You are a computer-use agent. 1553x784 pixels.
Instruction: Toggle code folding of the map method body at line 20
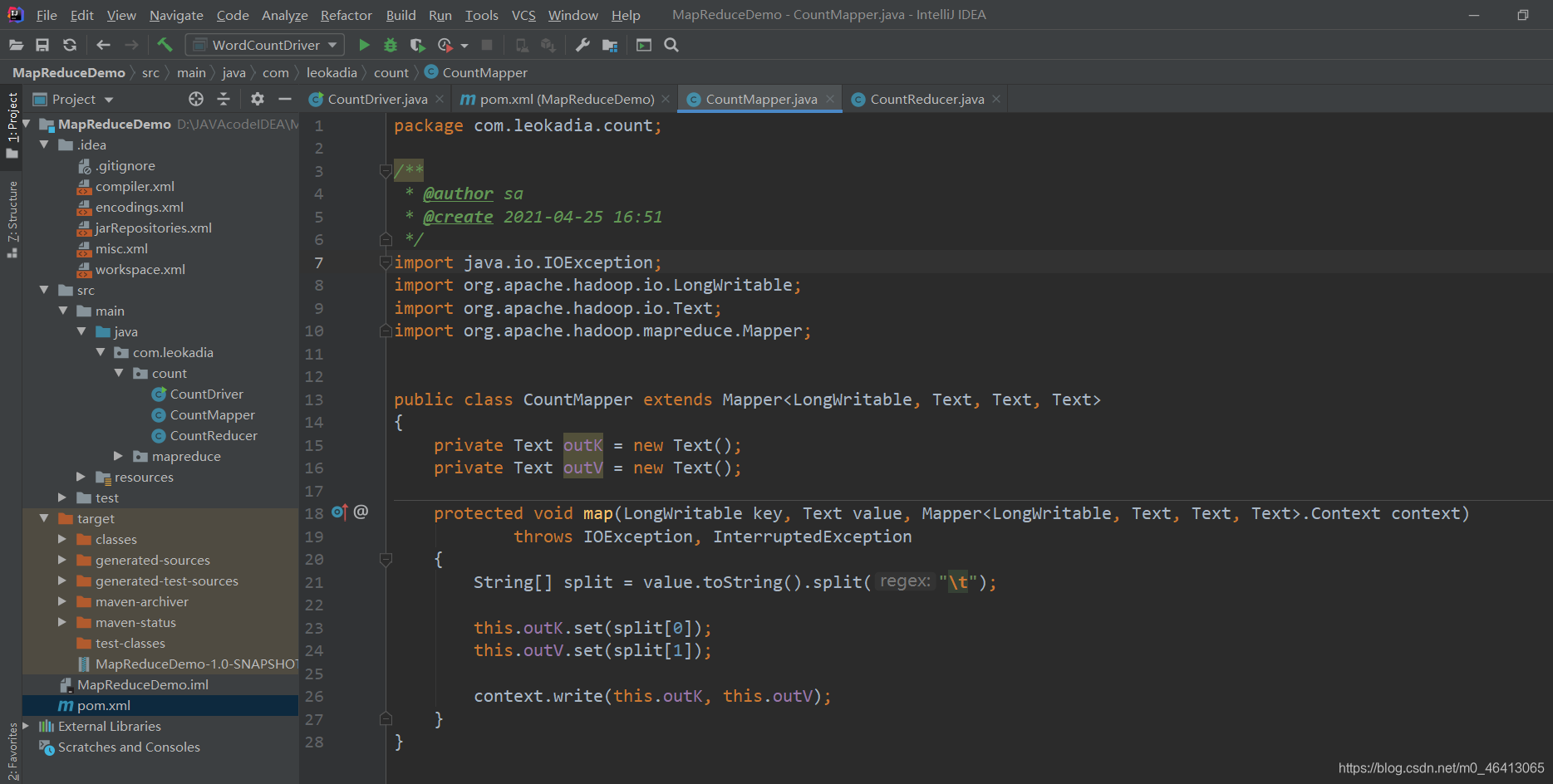click(386, 560)
